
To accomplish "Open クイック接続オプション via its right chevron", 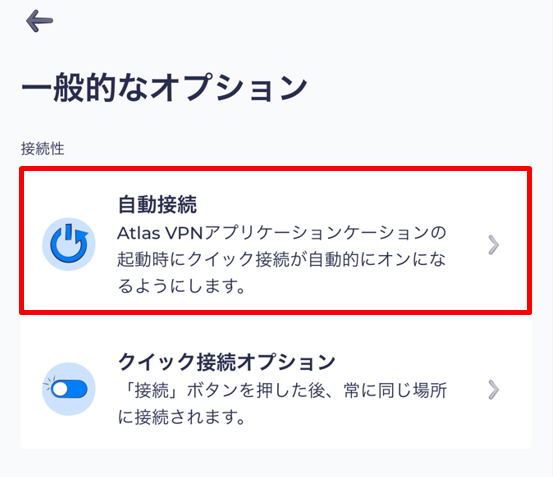I will pyautogui.click(x=493, y=390).
